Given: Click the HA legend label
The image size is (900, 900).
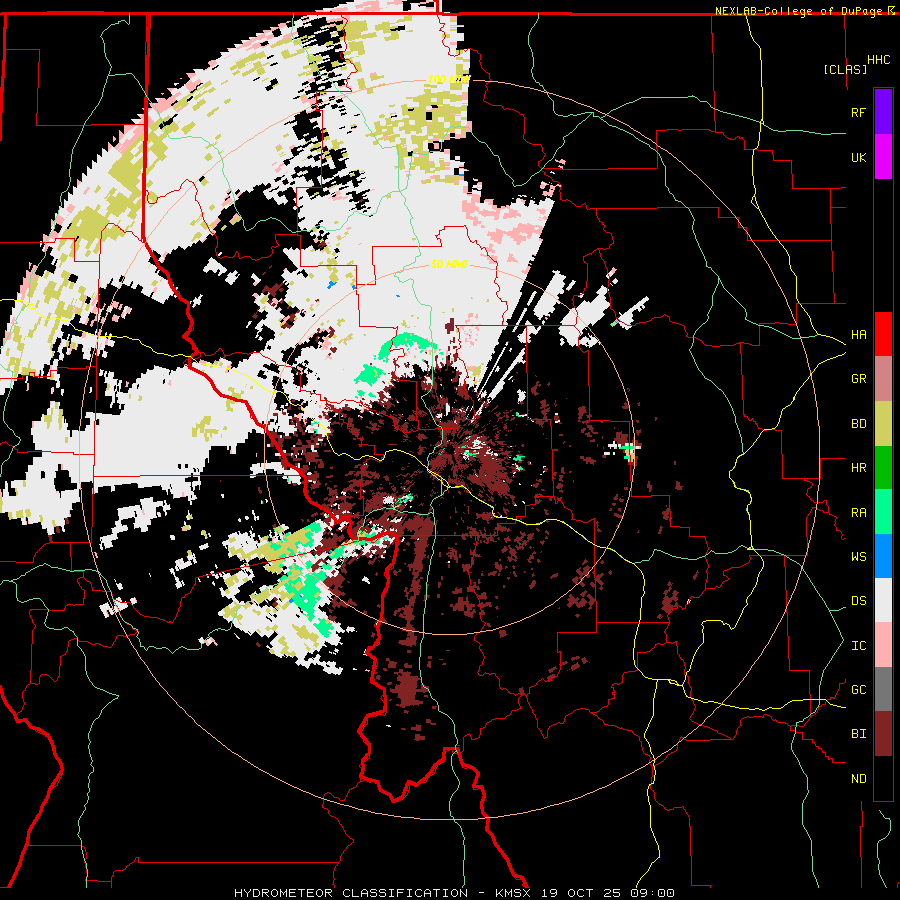Looking at the screenshot, I should (x=858, y=334).
